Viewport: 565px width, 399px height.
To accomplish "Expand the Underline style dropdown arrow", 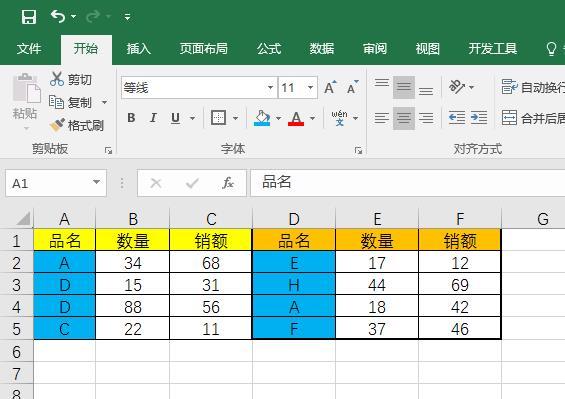I will tap(192, 118).
